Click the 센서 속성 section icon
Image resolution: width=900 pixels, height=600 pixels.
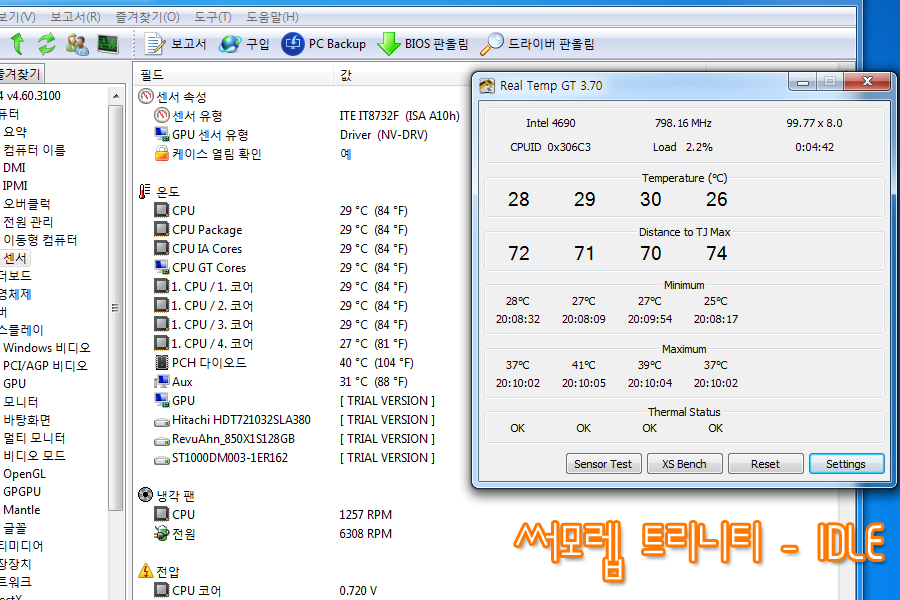[146, 96]
